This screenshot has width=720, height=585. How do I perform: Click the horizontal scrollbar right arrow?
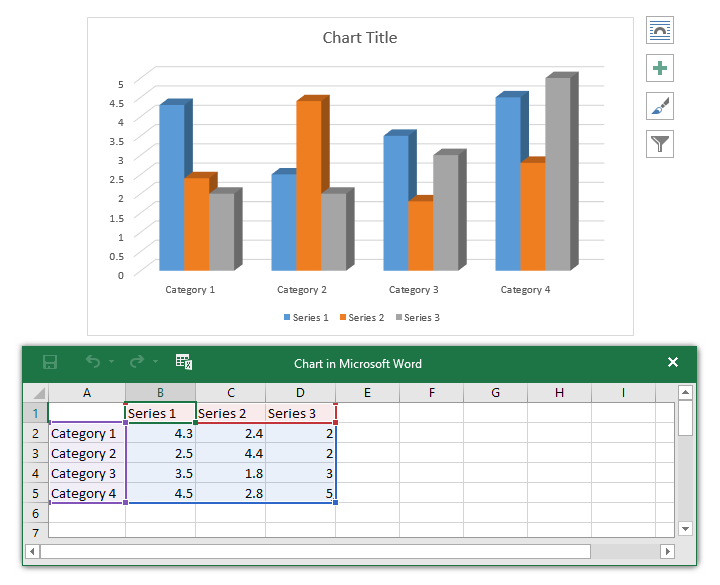click(668, 551)
